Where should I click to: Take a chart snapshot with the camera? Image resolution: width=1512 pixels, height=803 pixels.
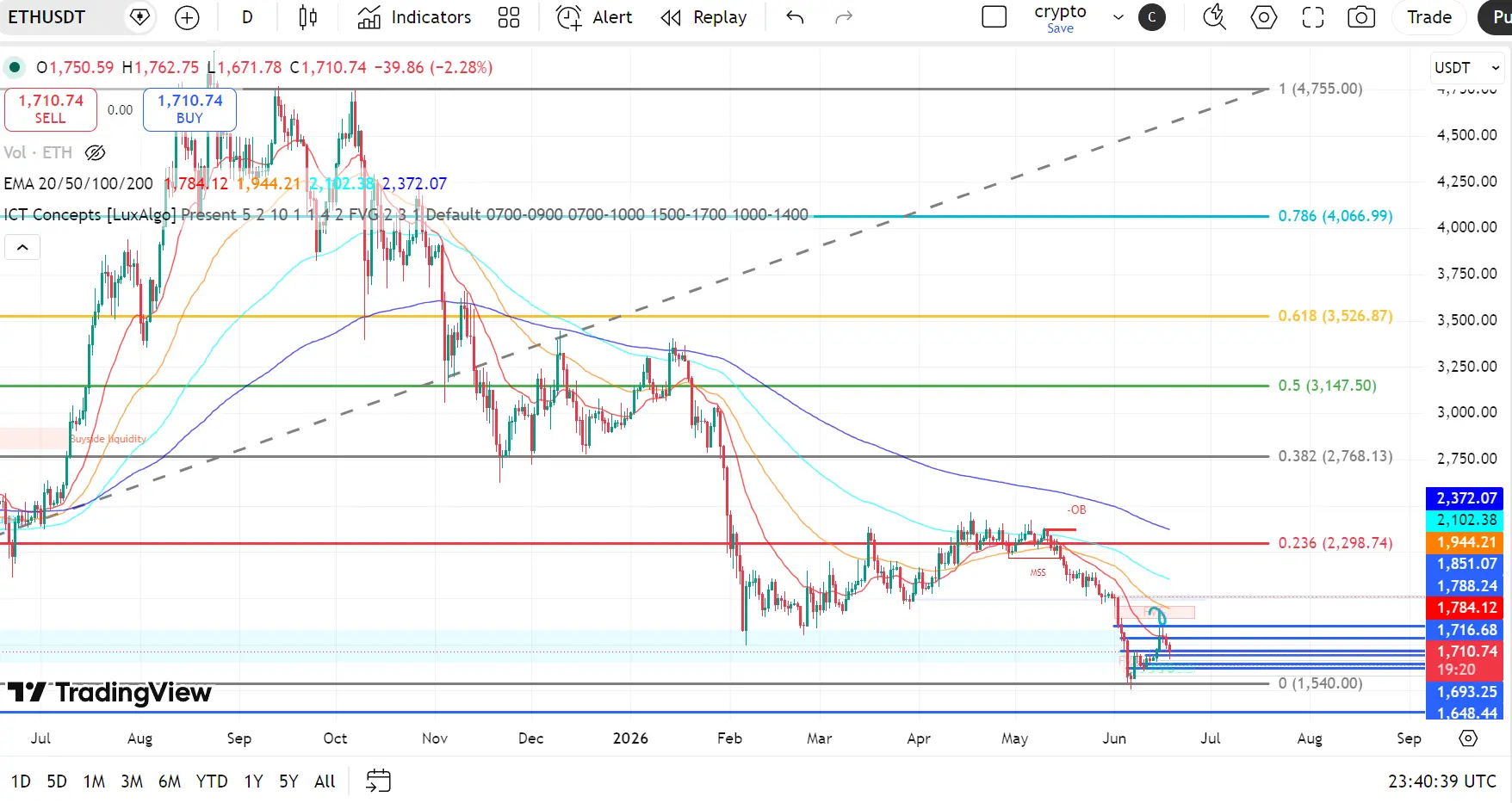pos(1361,17)
